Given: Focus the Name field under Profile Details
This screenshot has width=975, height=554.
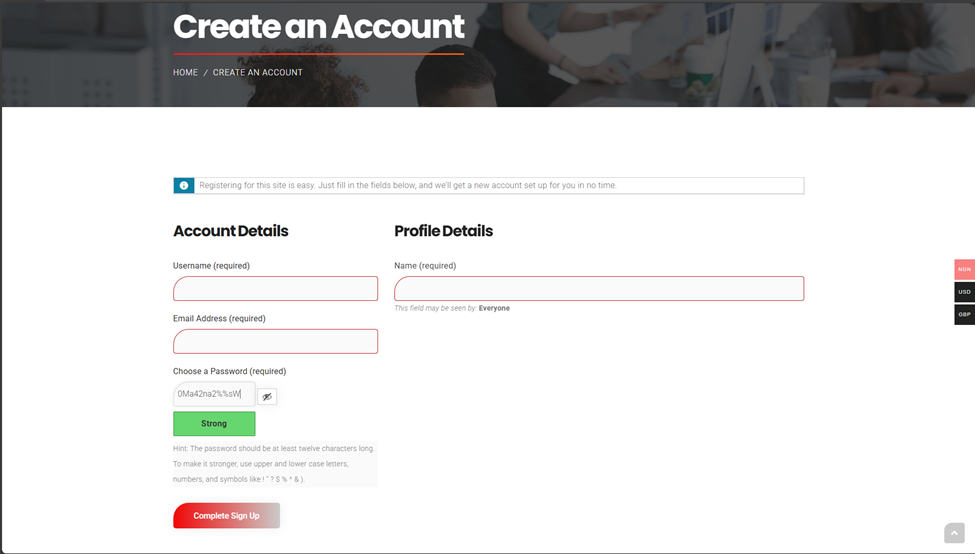Looking at the screenshot, I should point(598,289).
